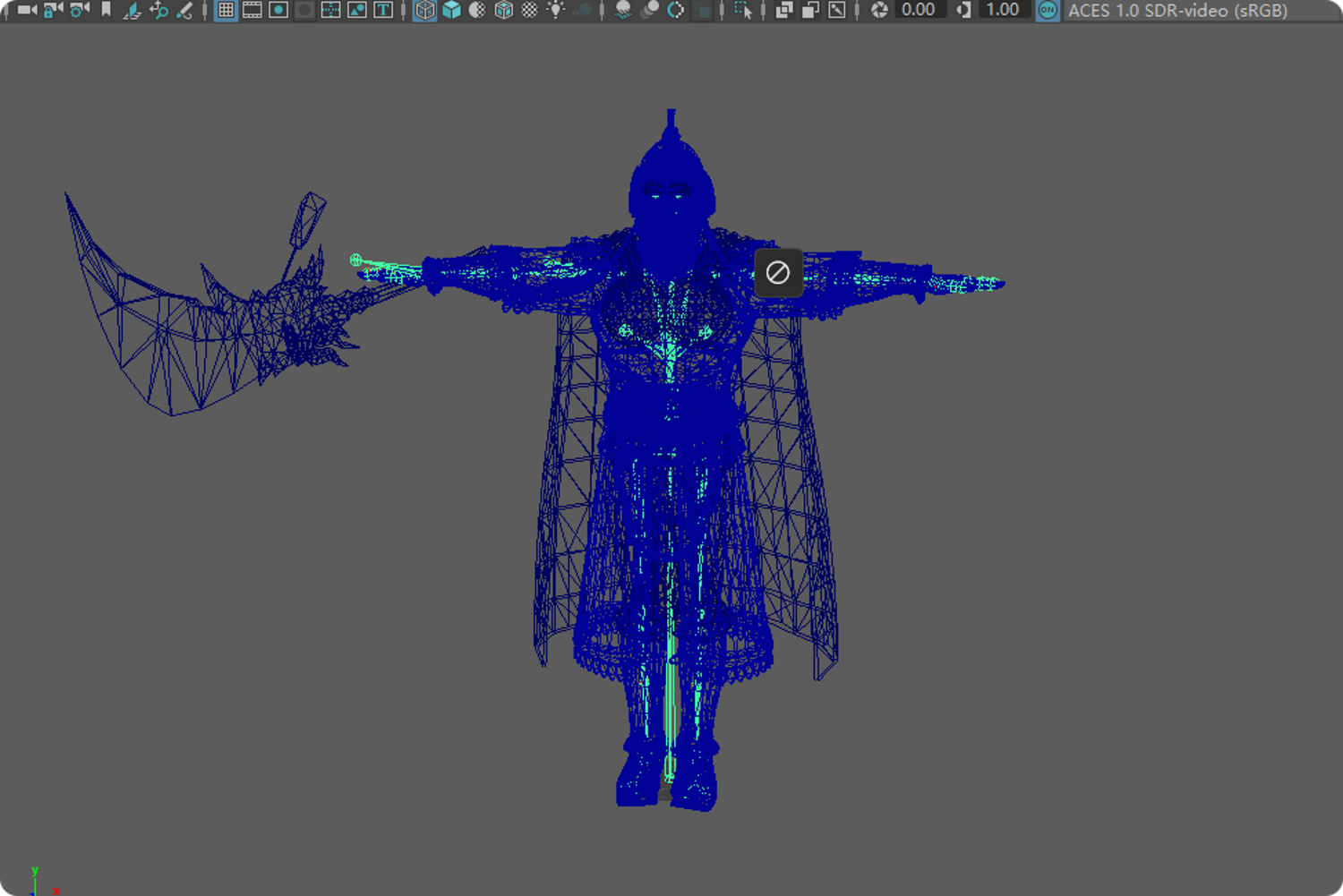Toggle viewport Shadows icon

[583, 10]
